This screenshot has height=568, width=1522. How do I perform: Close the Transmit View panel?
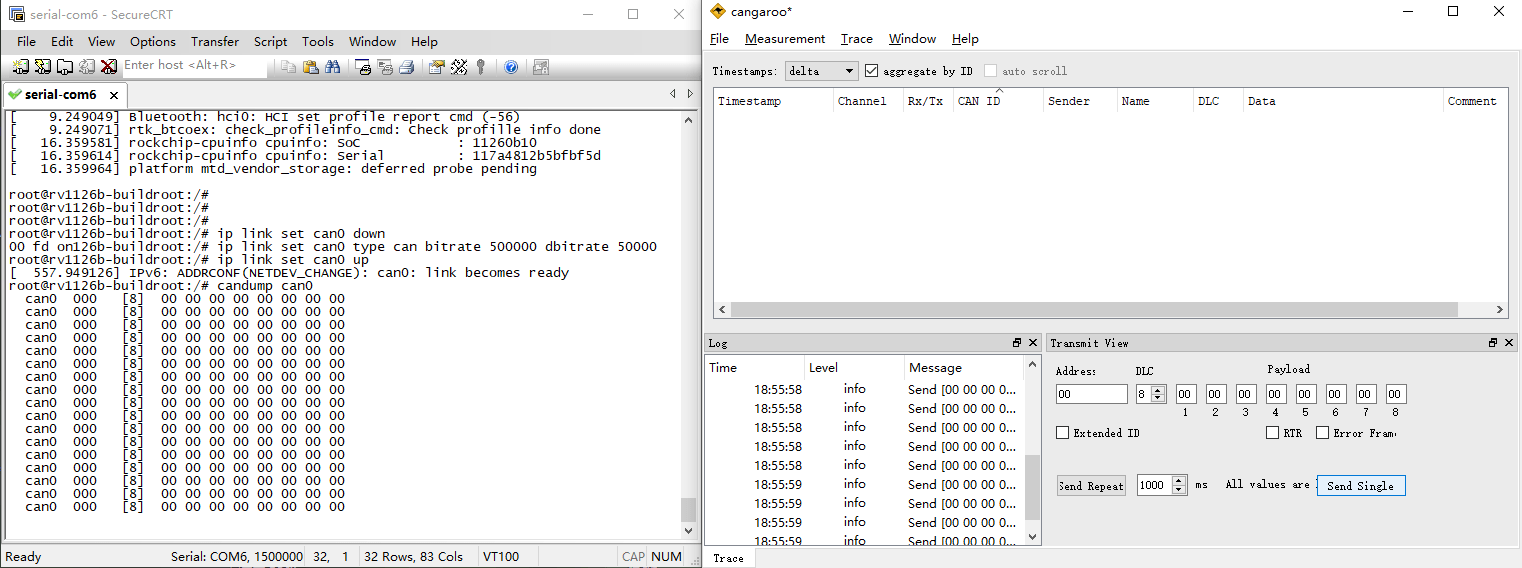point(1509,343)
